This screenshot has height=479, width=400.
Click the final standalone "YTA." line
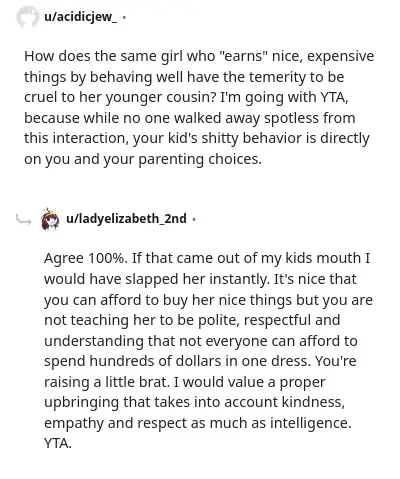pyautogui.click(x=58, y=443)
